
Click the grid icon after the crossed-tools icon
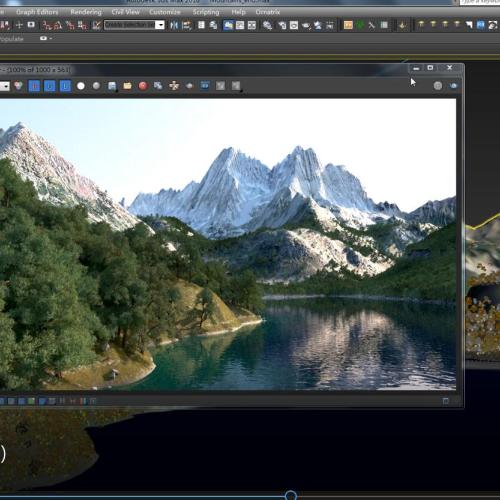(384, 25)
